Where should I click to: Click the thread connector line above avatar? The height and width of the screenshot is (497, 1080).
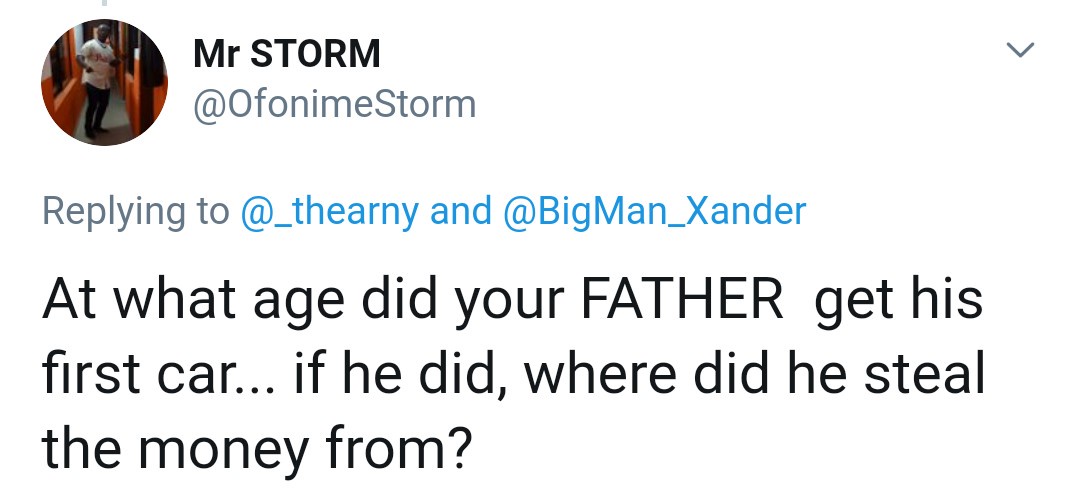103,5
